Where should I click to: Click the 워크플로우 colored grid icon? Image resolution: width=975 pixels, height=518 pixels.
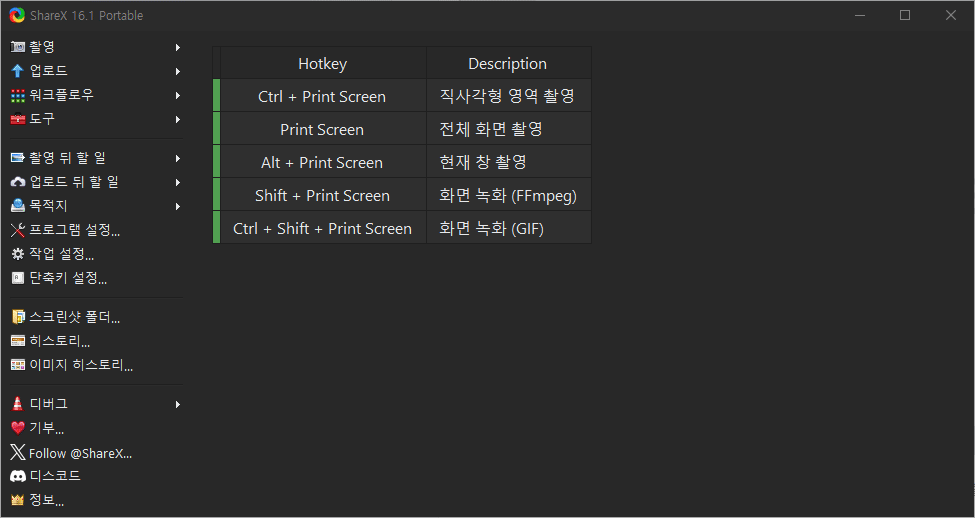(18, 95)
